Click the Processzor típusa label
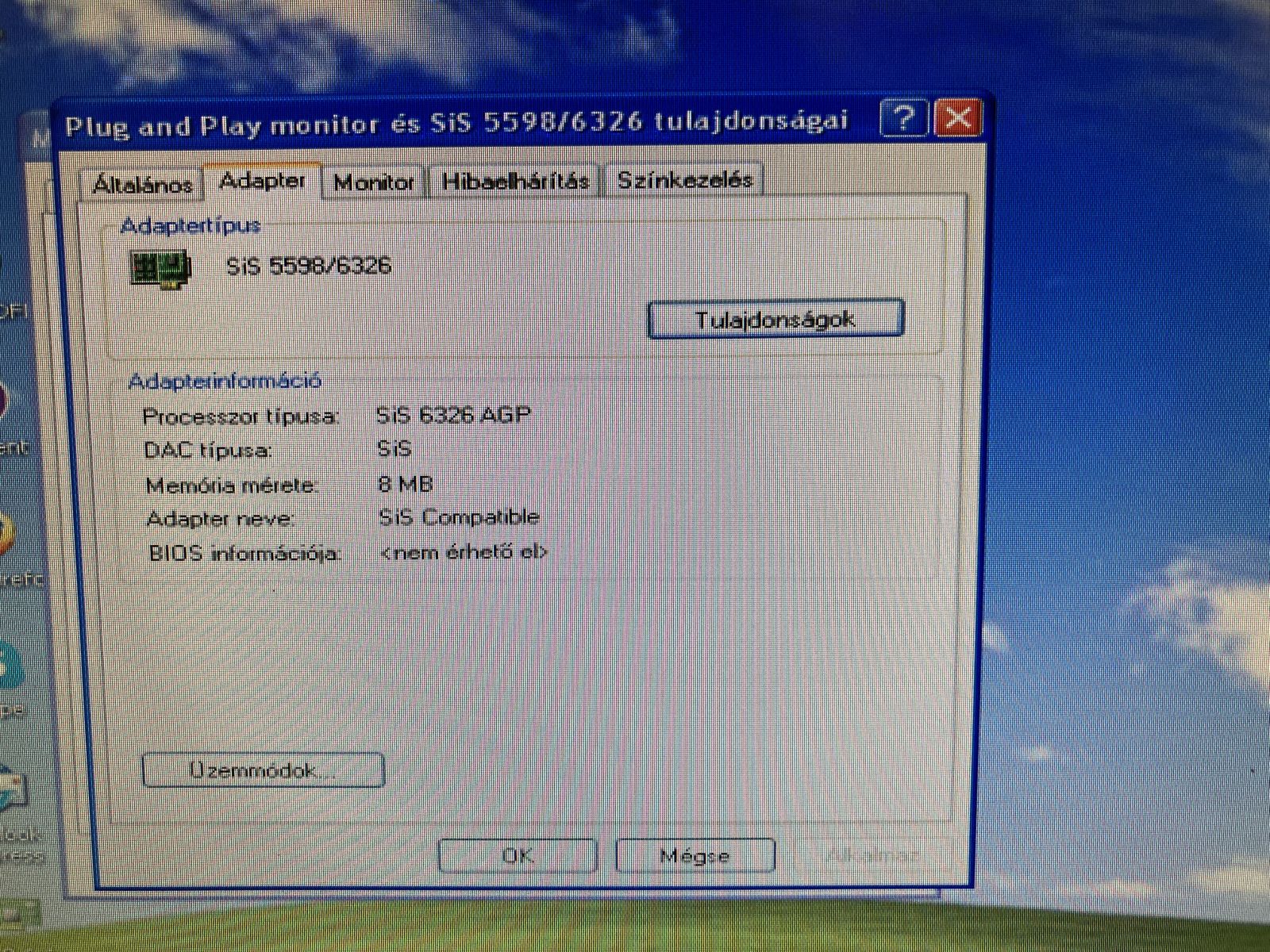The width and height of the screenshot is (1270, 952). [241, 416]
